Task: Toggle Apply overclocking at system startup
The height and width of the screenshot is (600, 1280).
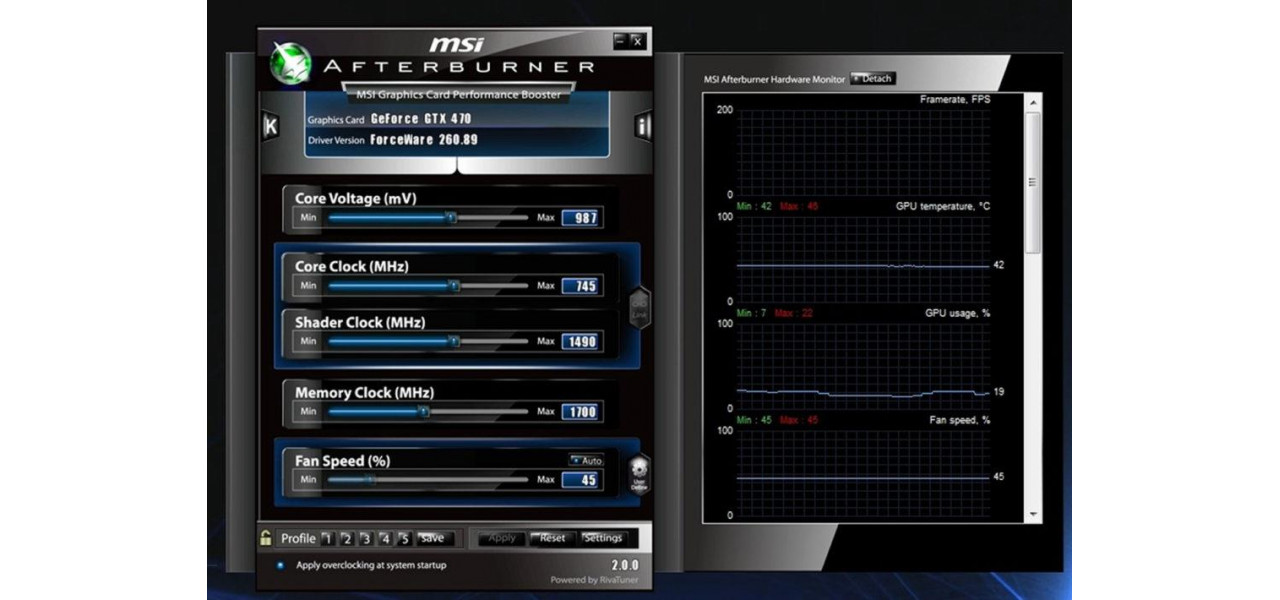Action: 280,565
